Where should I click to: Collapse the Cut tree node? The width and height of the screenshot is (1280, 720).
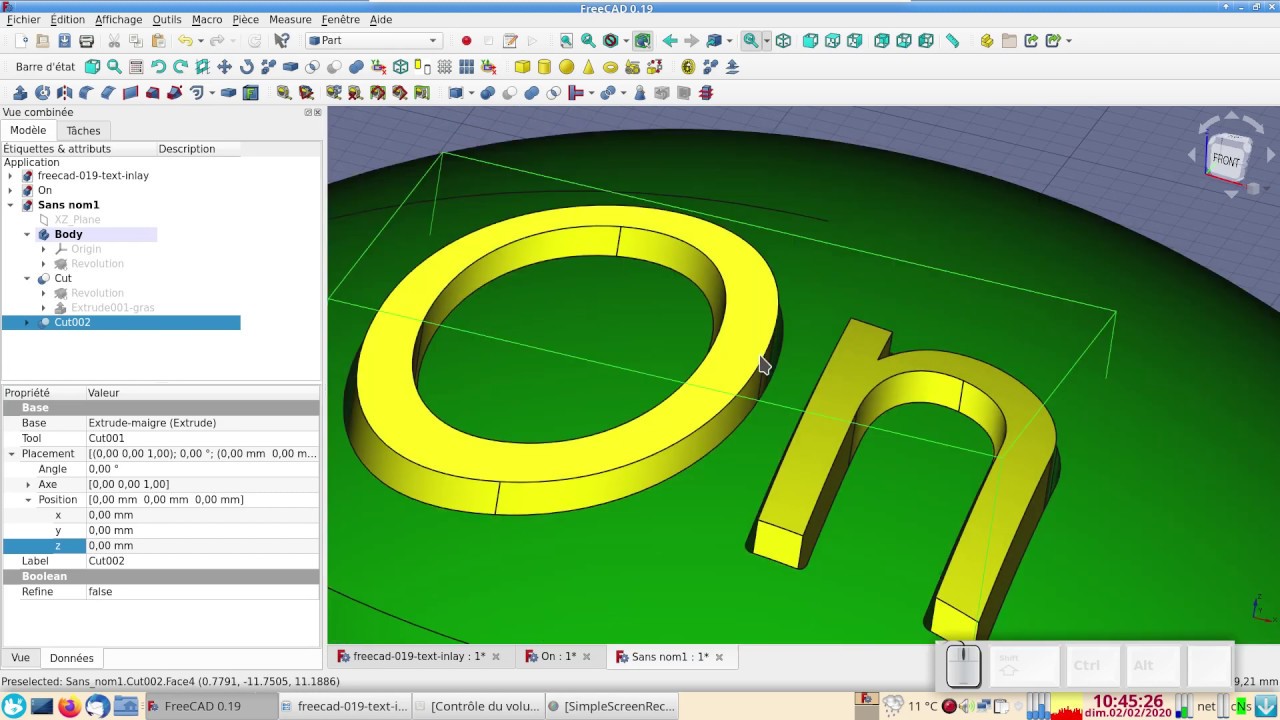[27, 278]
